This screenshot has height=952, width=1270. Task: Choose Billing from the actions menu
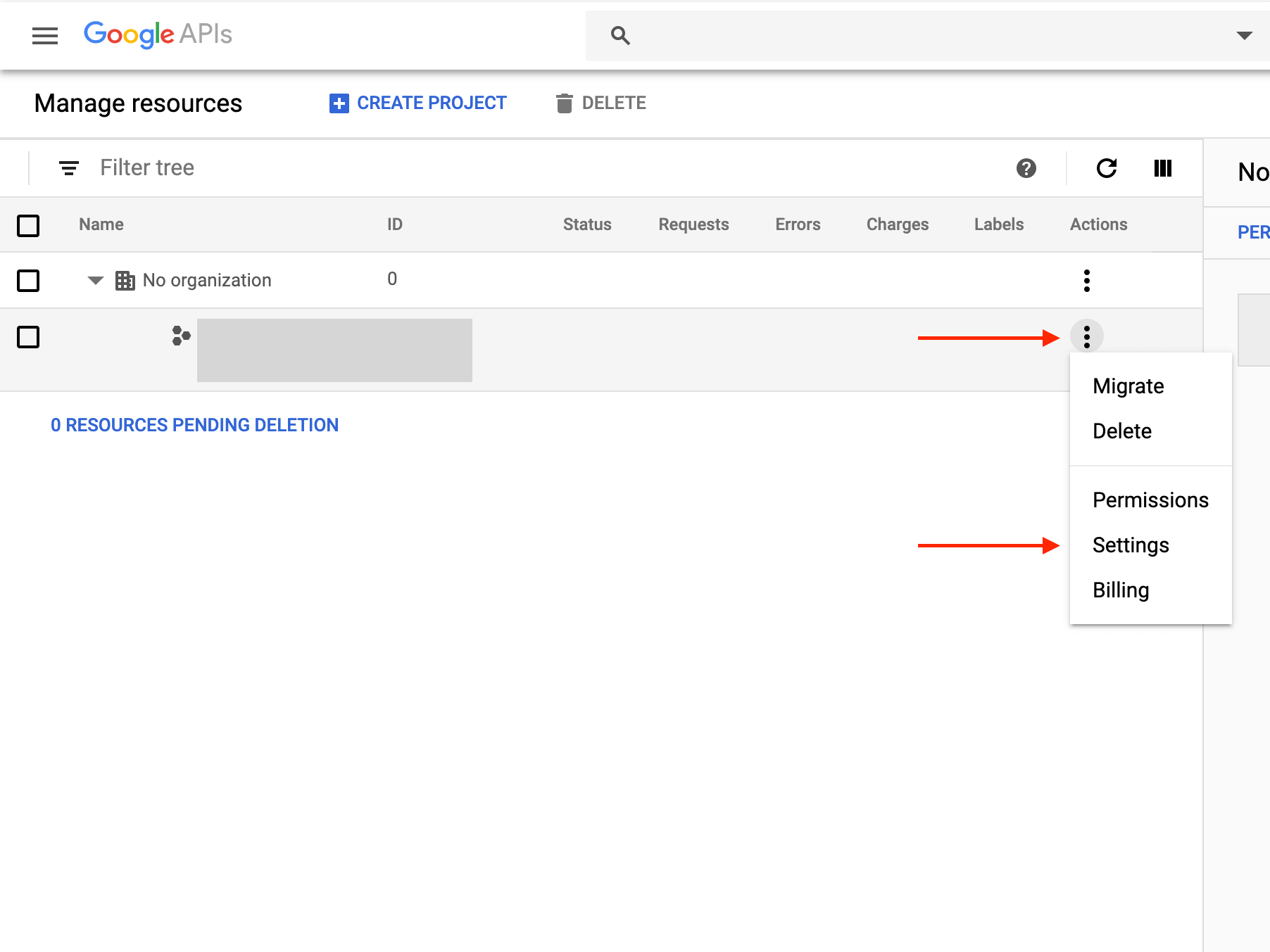click(x=1120, y=590)
